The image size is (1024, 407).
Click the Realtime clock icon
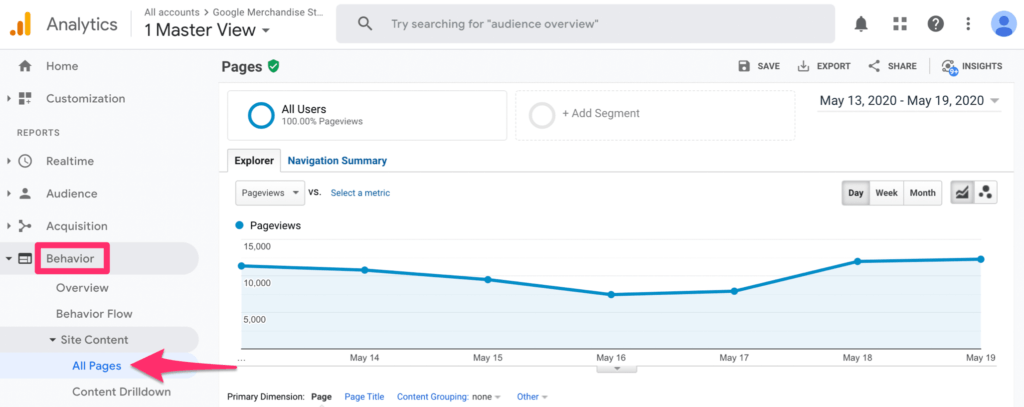[25, 161]
